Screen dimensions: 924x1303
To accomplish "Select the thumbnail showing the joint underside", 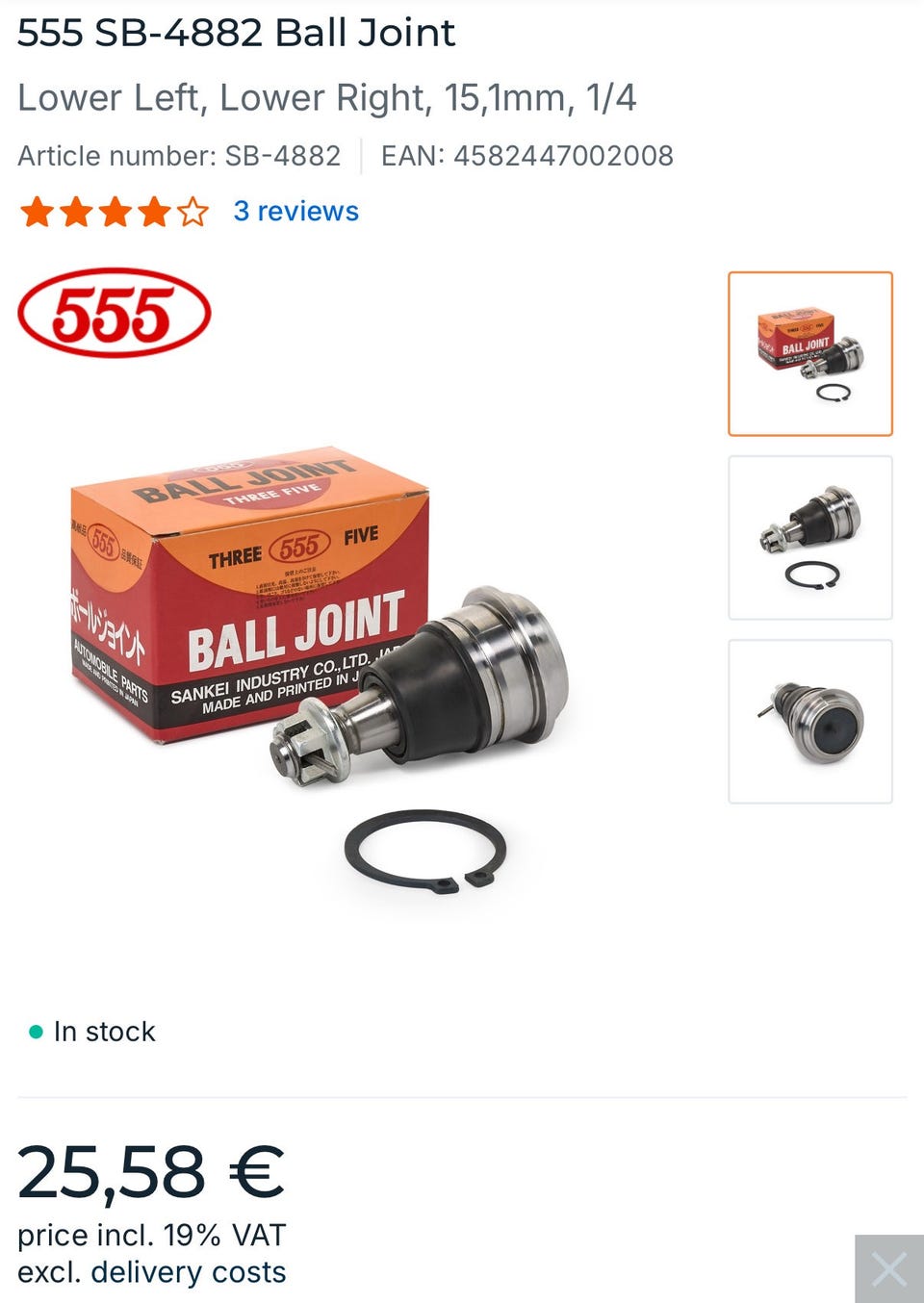I will point(810,721).
